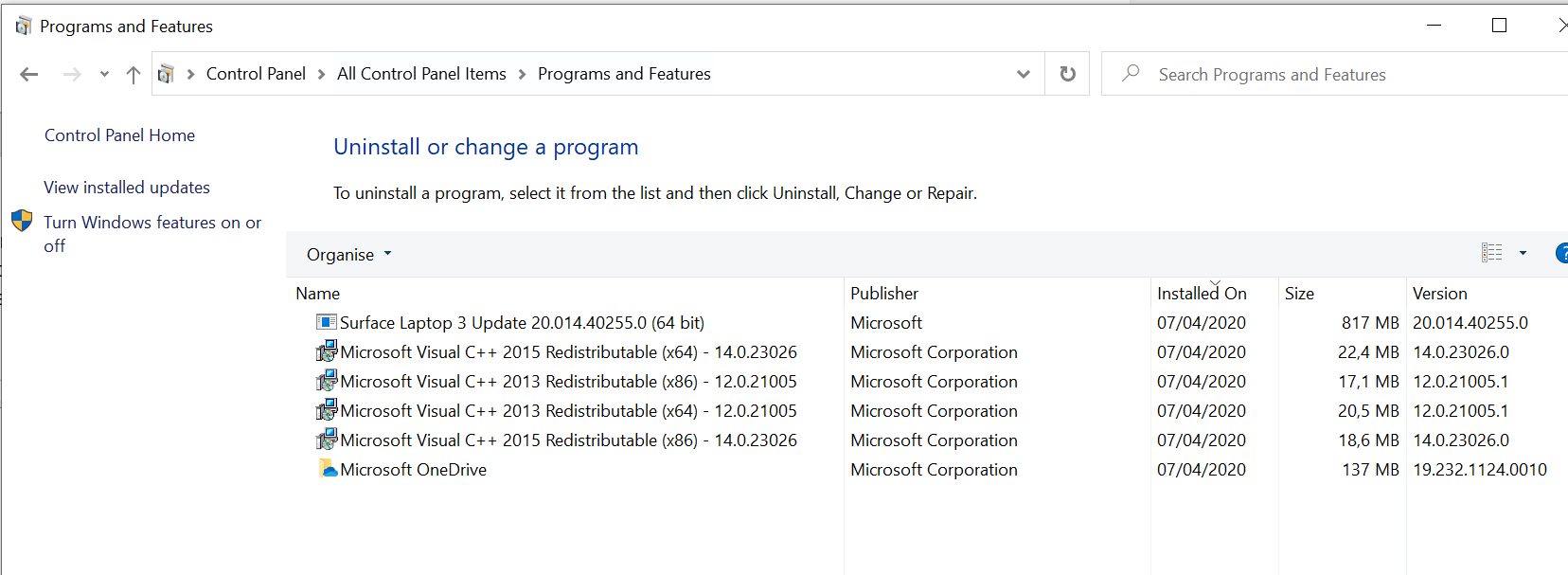
Task: Click the Microsoft OneDrive cloud icon
Action: 328,469
